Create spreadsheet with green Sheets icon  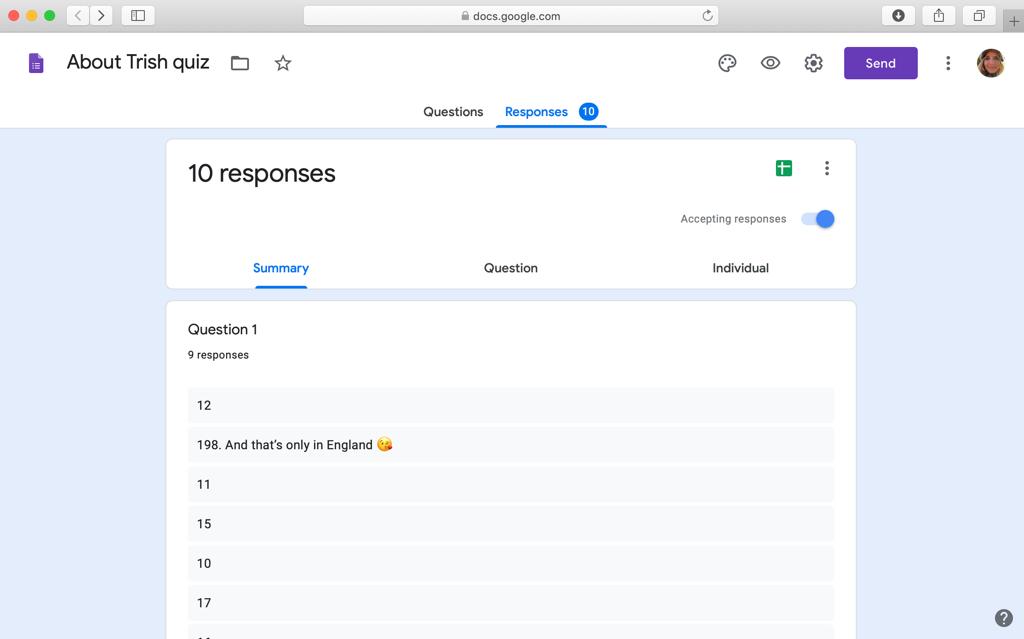784,168
